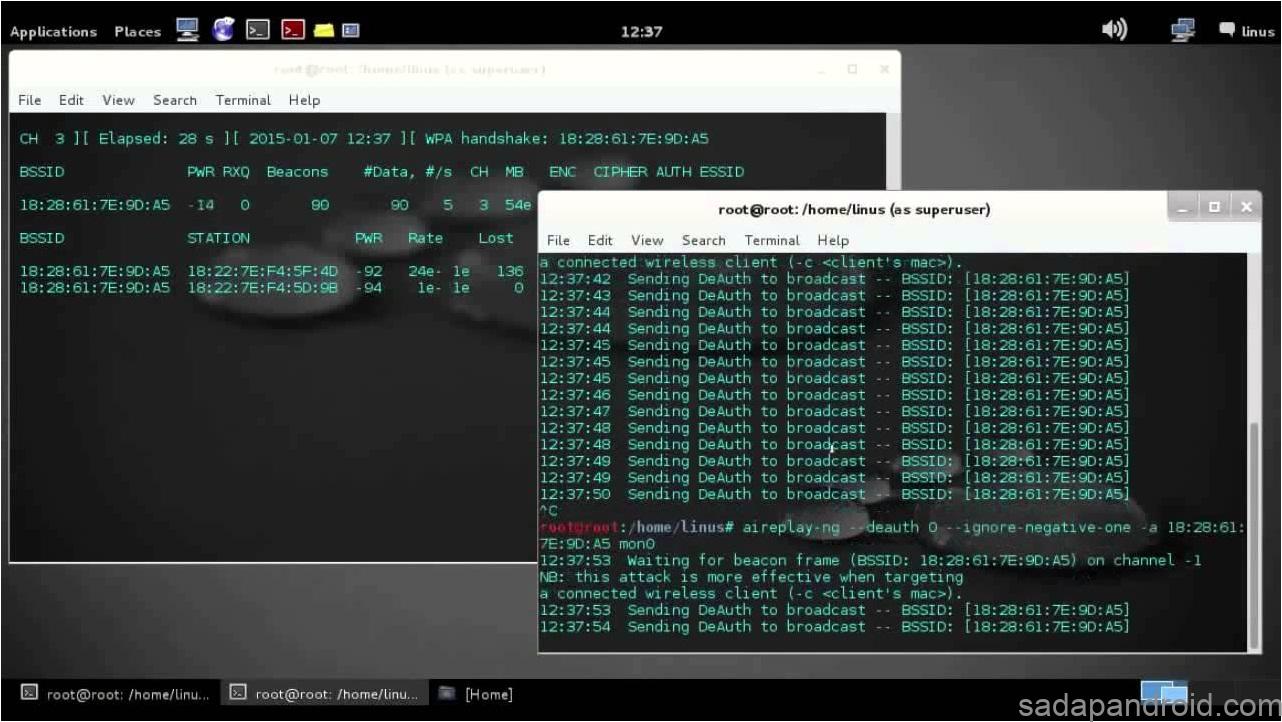Open the red root terminal launcher

[x=292, y=31]
